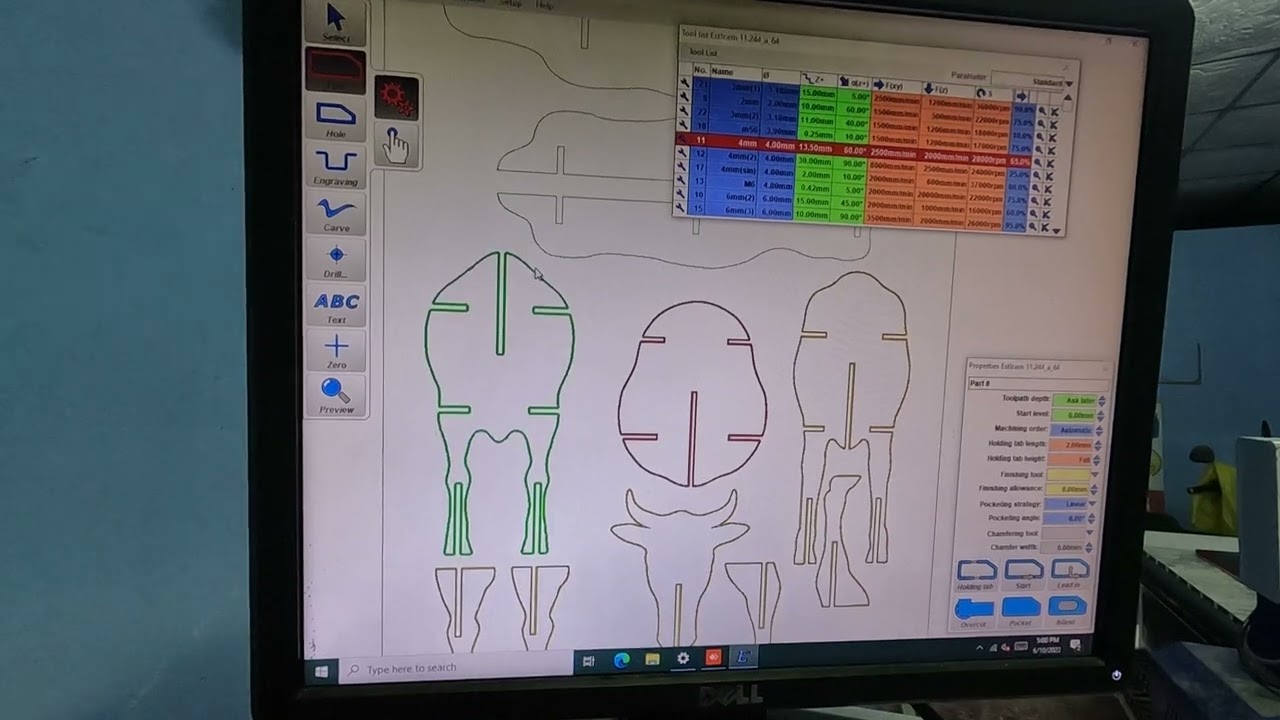The height and width of the screenshot is (720, 1280).
Task: Click the Z+ depth column header
Action: pos(817,78)
